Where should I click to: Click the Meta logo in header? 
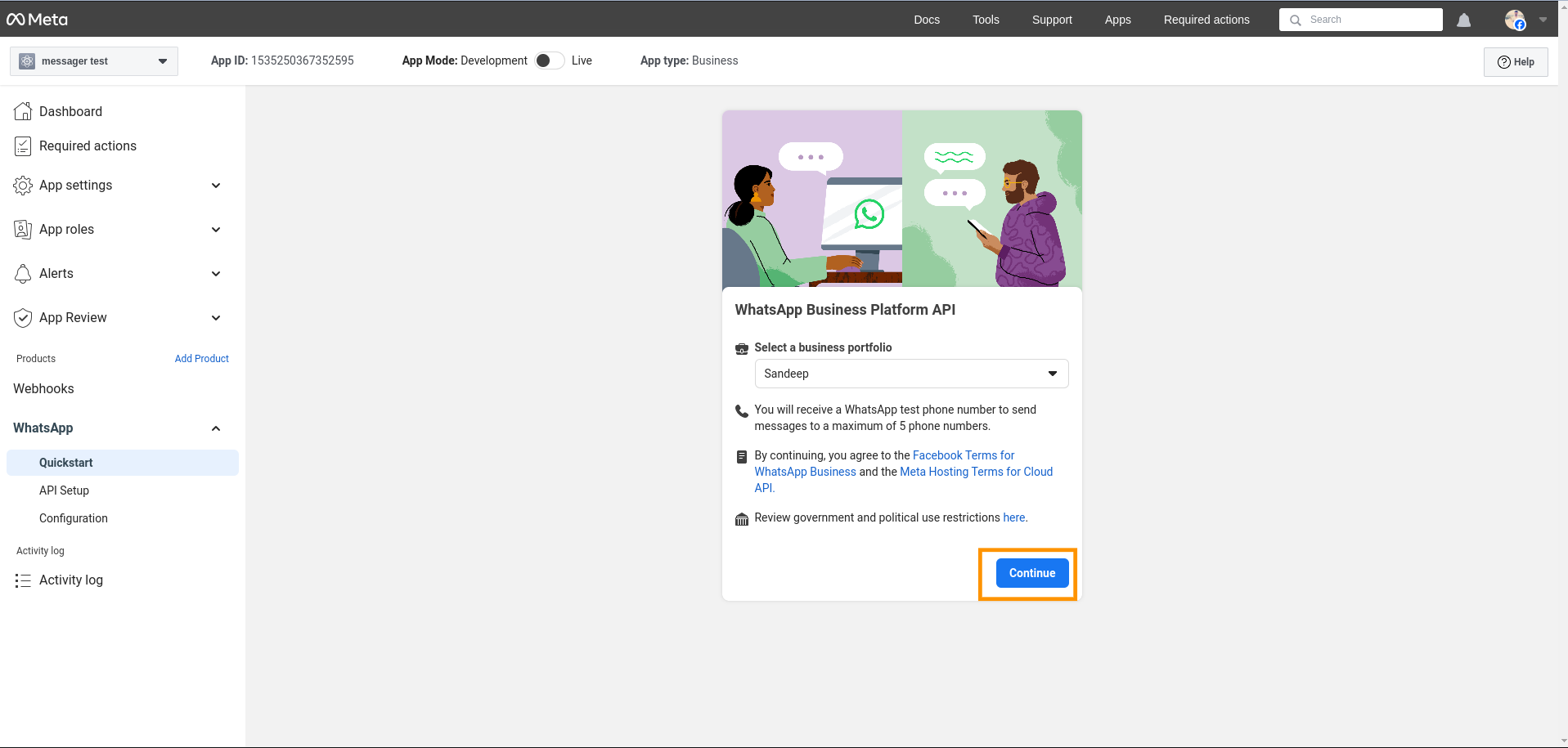tap(38, 20)
